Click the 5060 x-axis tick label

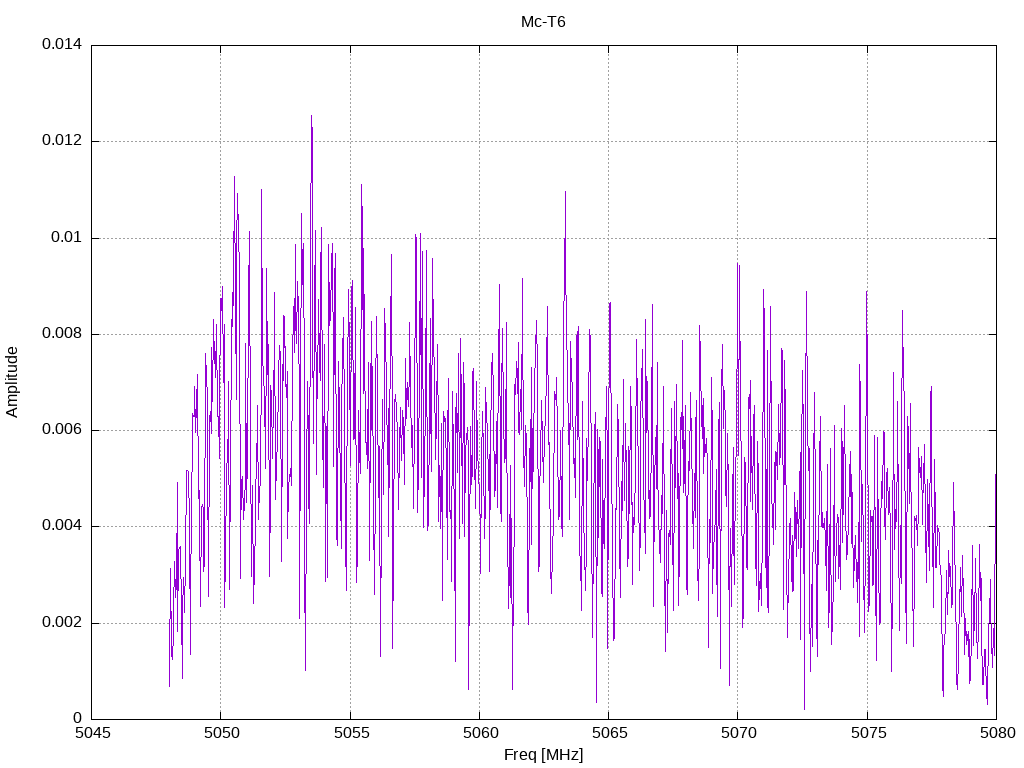[480, 733]
